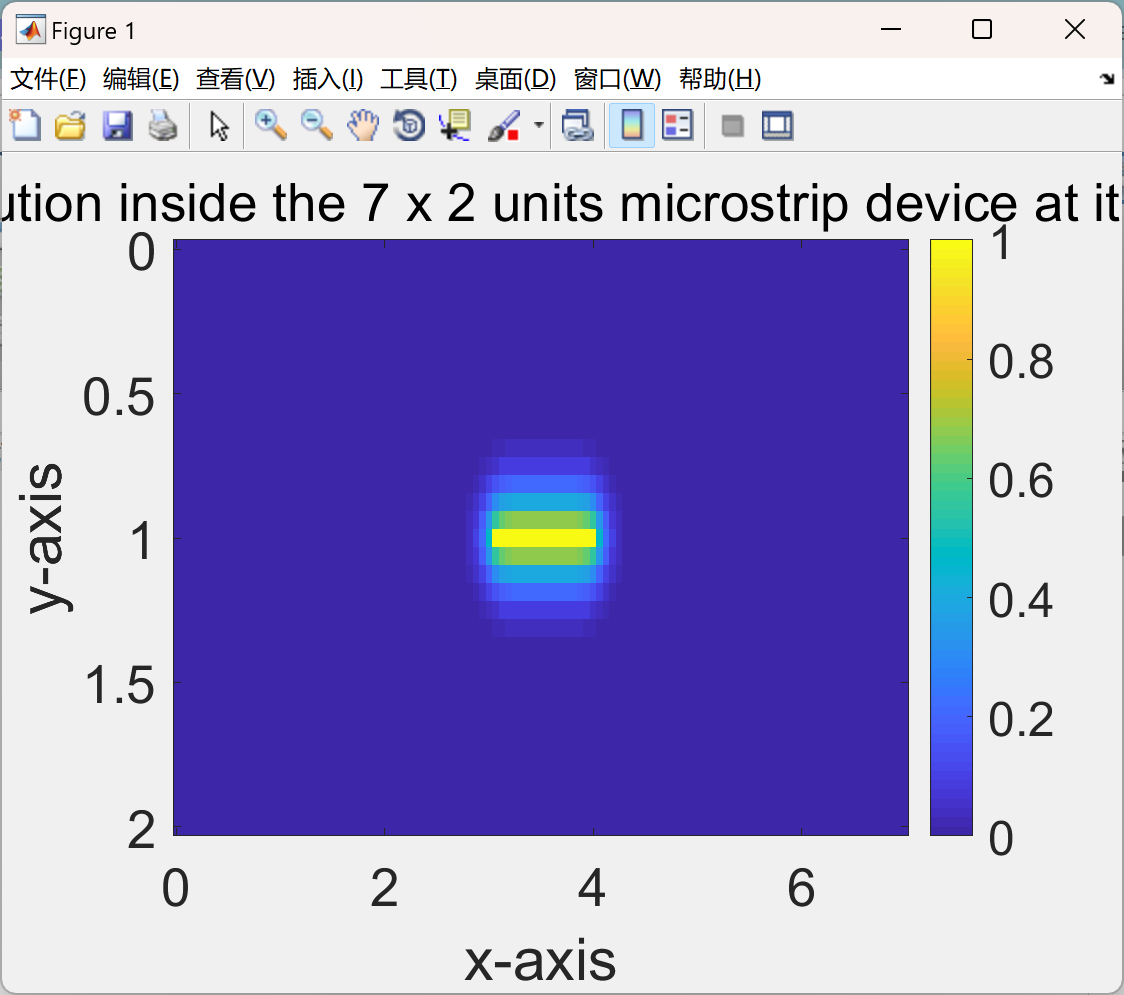Expand the brush color dropdown arrow

coord(539,125)
